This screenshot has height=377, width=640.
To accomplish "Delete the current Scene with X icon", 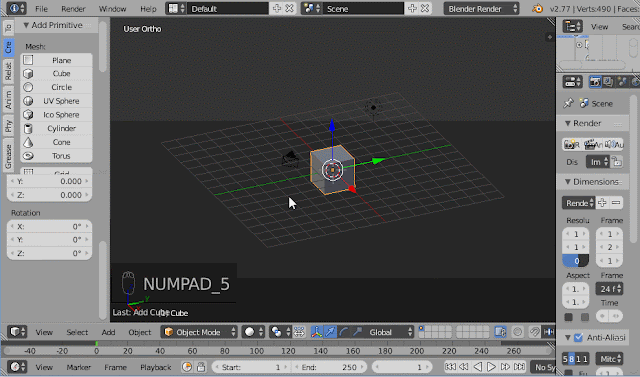I will (x=425, y=9).
